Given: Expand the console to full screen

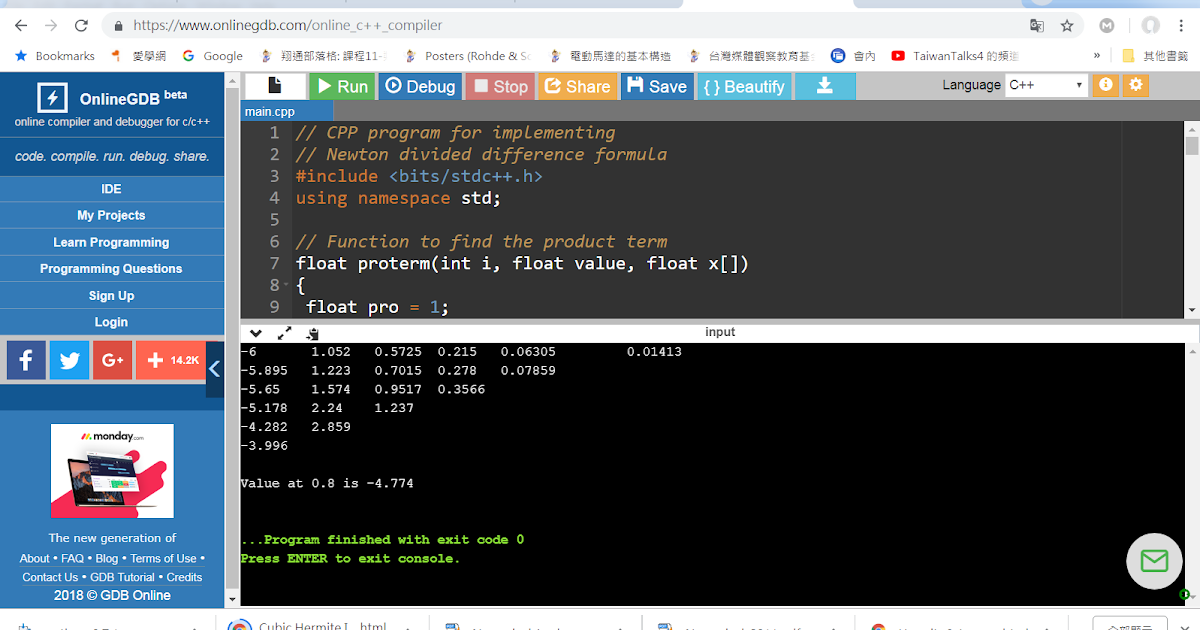Looking at the screenshot, I should pyautogui.click(x=284, y=333).
